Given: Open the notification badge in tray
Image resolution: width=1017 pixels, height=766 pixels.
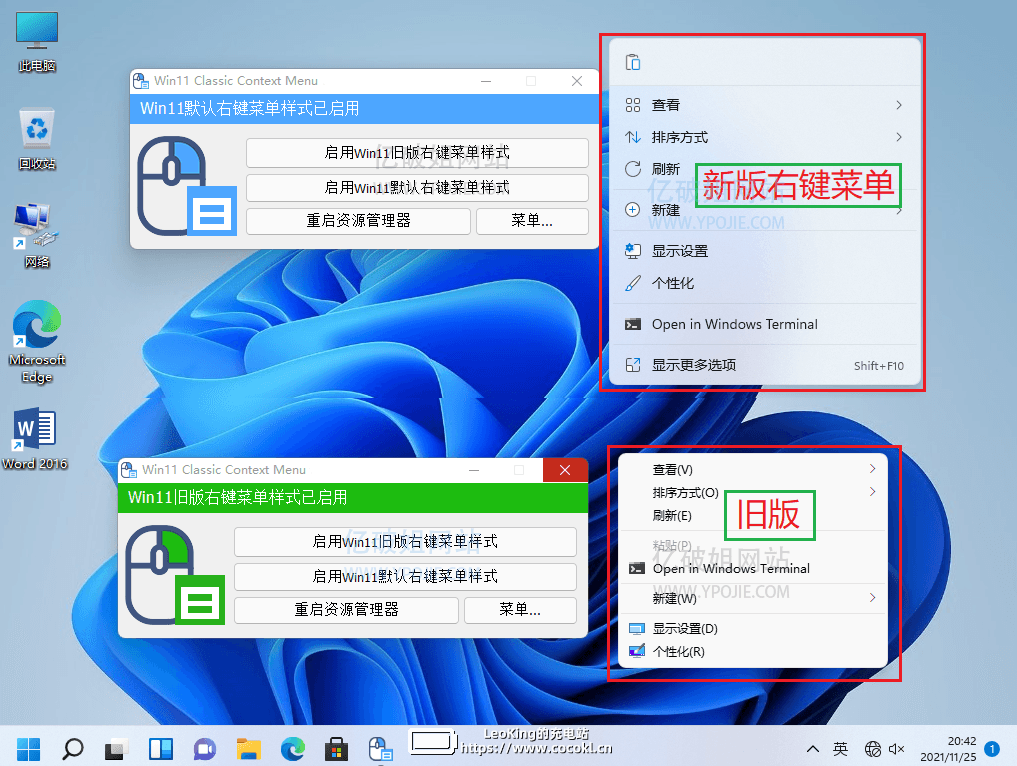Looking at the screenshot, I should tap(992, 748).
